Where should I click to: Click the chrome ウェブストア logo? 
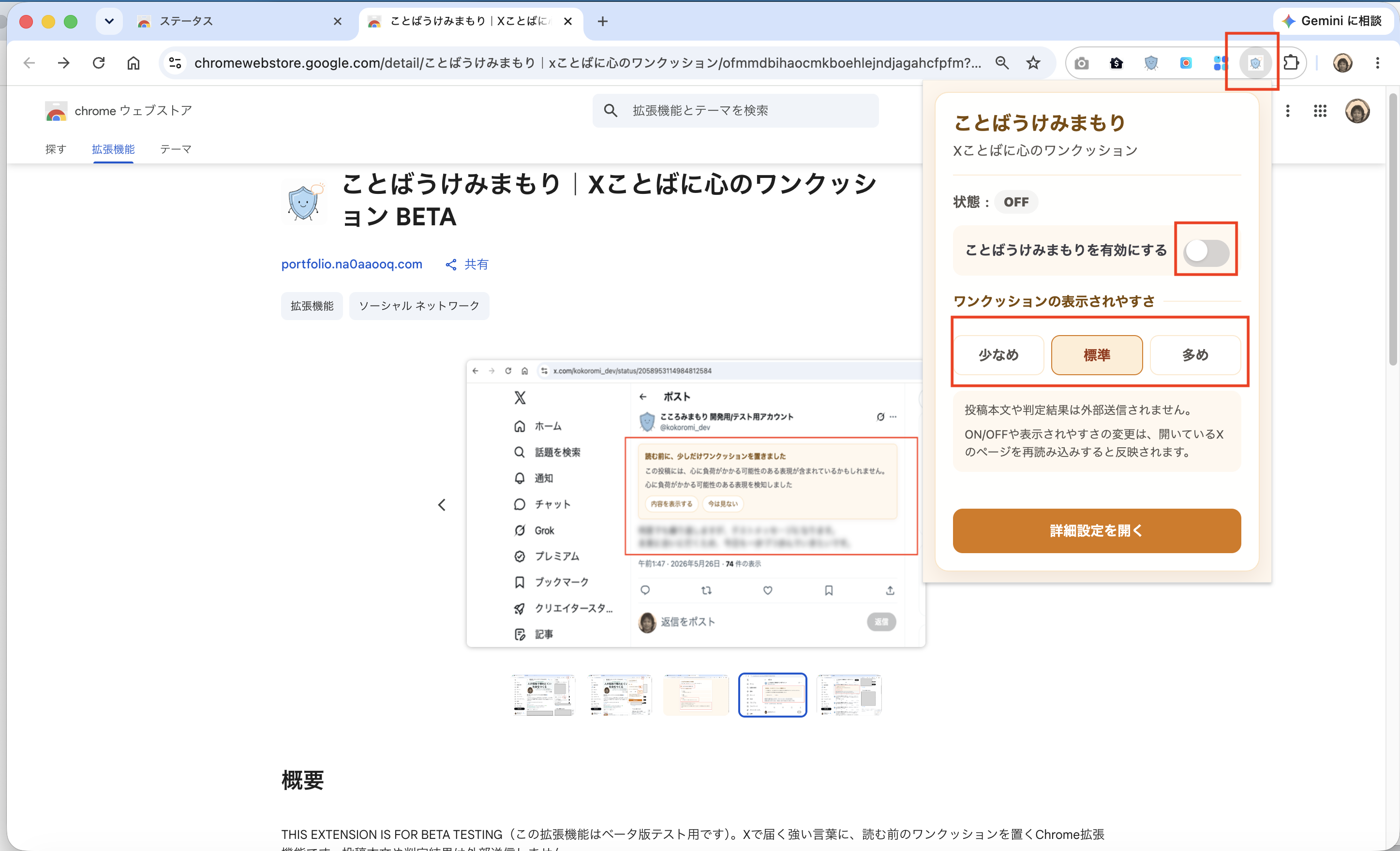coord(118,111)
